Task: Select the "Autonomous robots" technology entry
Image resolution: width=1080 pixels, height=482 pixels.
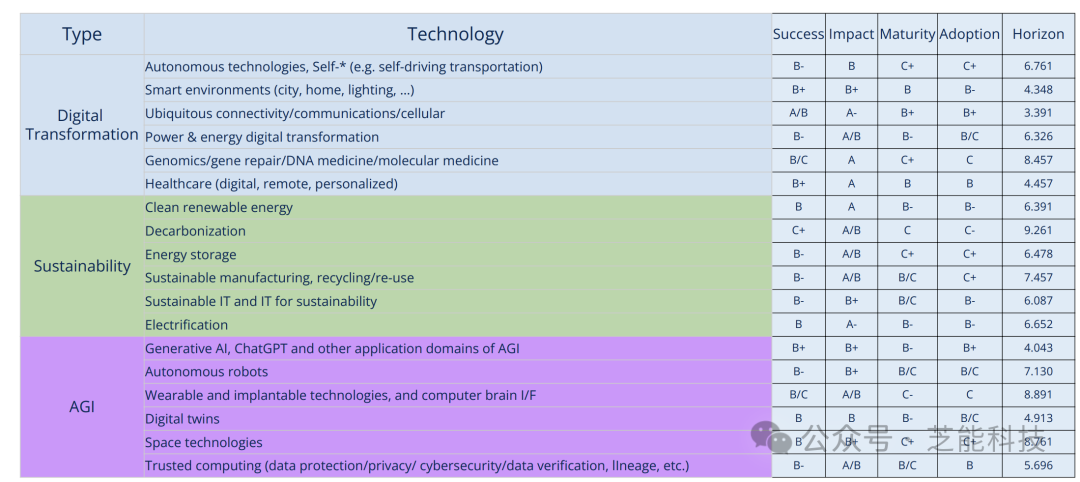Action: tap(206, 372)
